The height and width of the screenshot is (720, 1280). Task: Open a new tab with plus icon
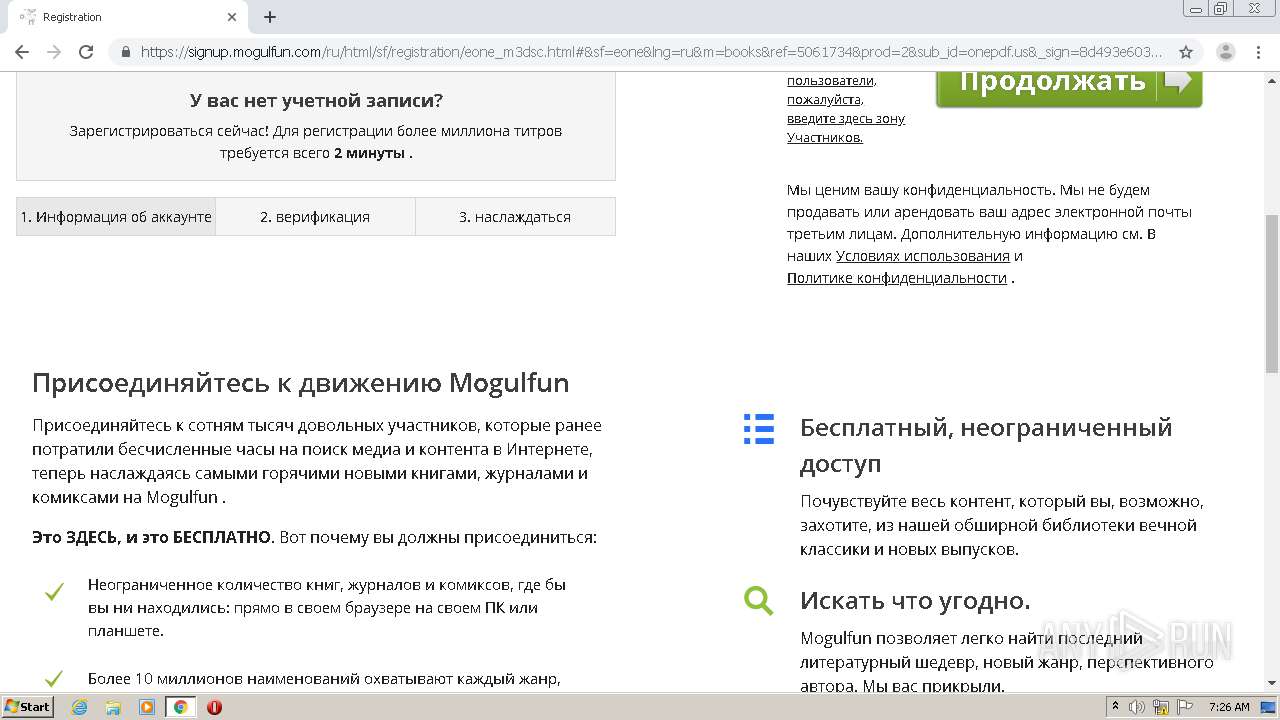(270, 17)
